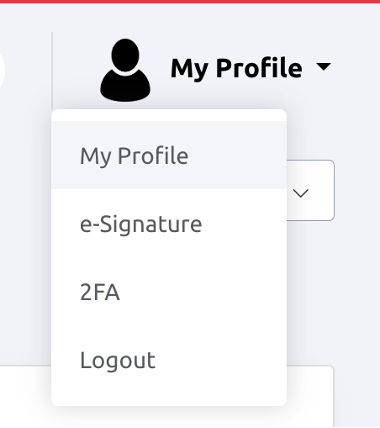Click the blank white strip above My Profile item
Image resolution: width=380 pixels, height=428 pixels.
[x=169, y=115]
